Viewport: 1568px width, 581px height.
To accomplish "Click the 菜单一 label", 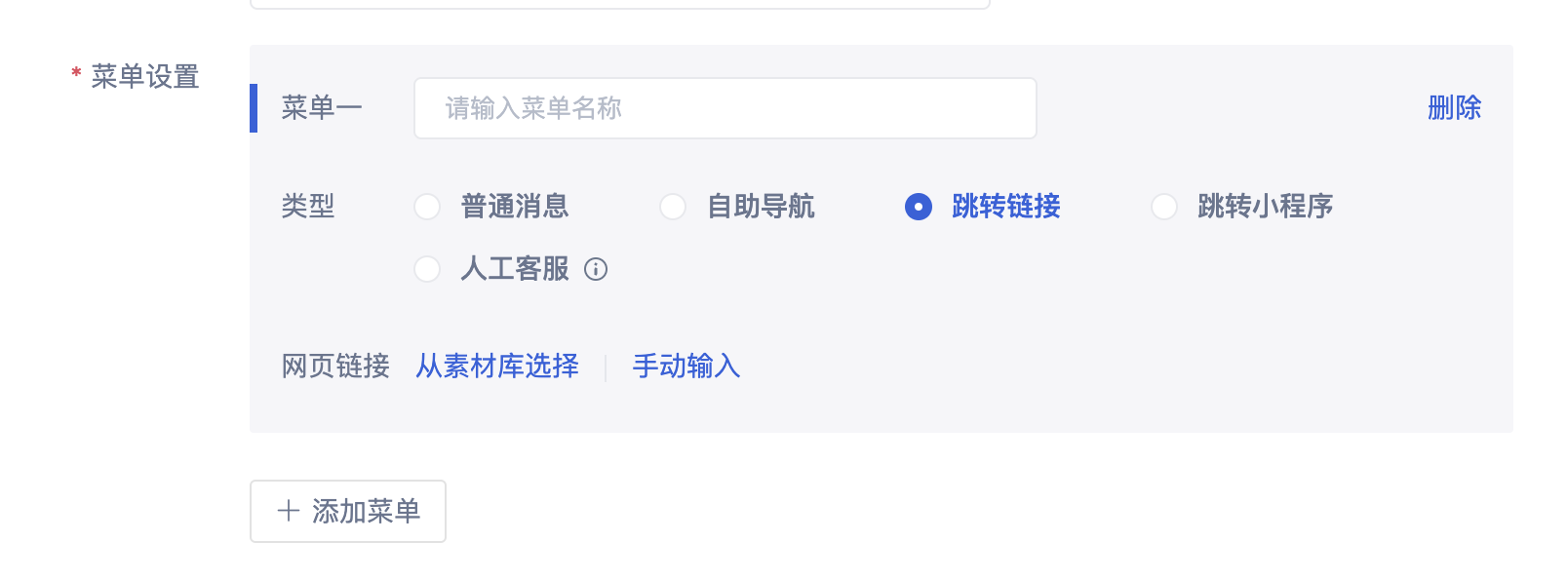I will pos(322,108).
